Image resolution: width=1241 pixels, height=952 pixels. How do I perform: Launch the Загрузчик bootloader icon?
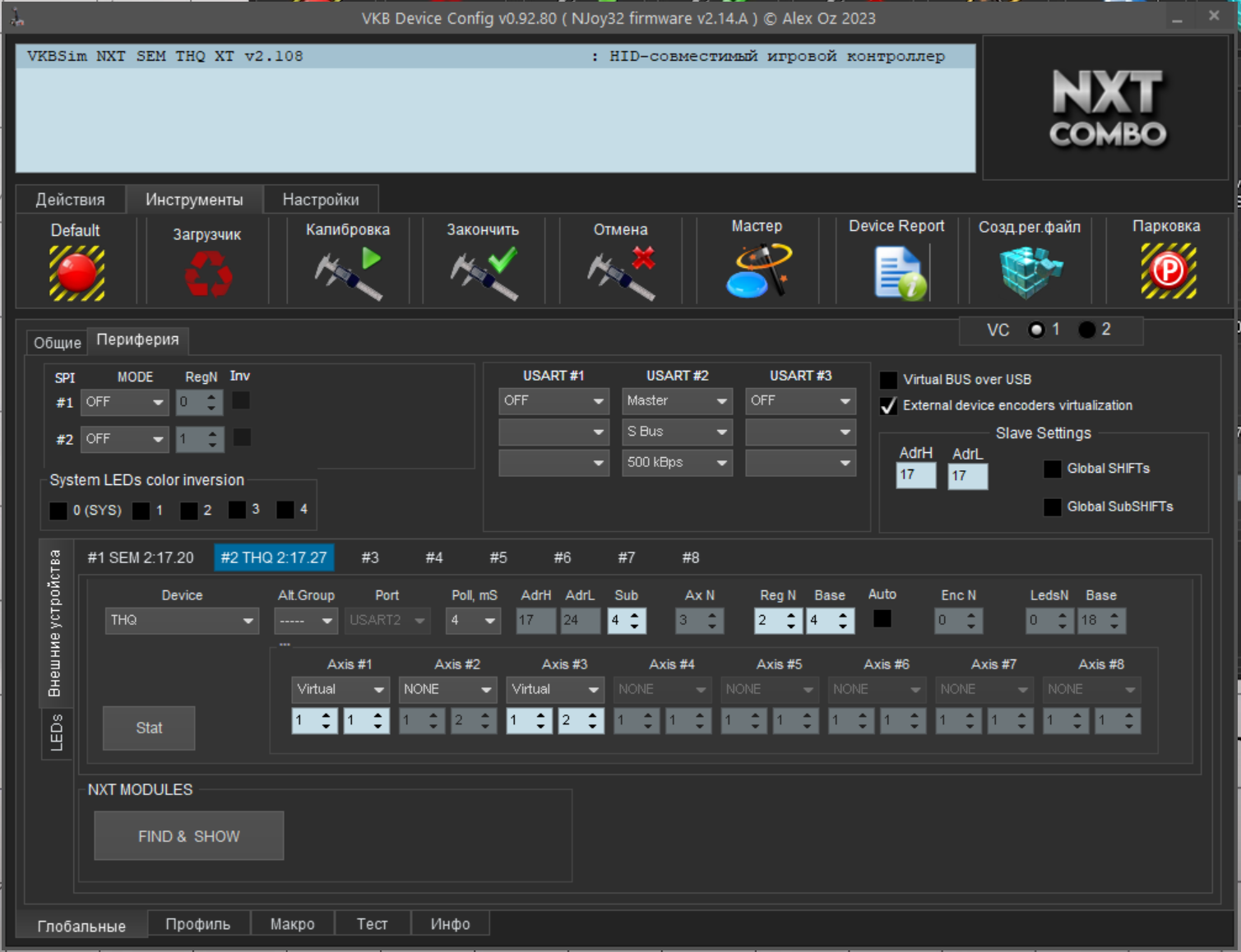pyautogui.click(x=208, y=273)
